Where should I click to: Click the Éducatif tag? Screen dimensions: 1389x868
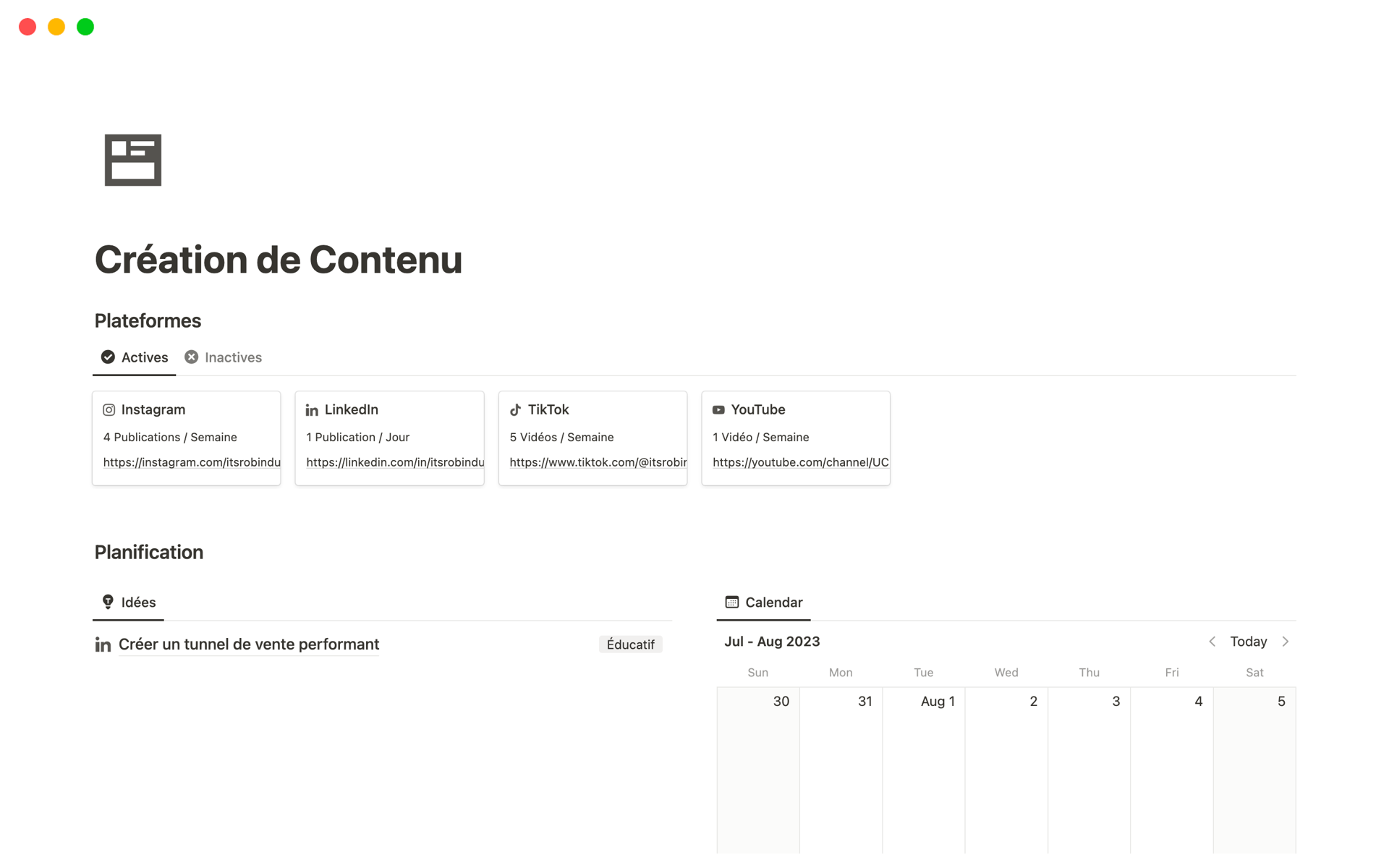click(630, 644)
